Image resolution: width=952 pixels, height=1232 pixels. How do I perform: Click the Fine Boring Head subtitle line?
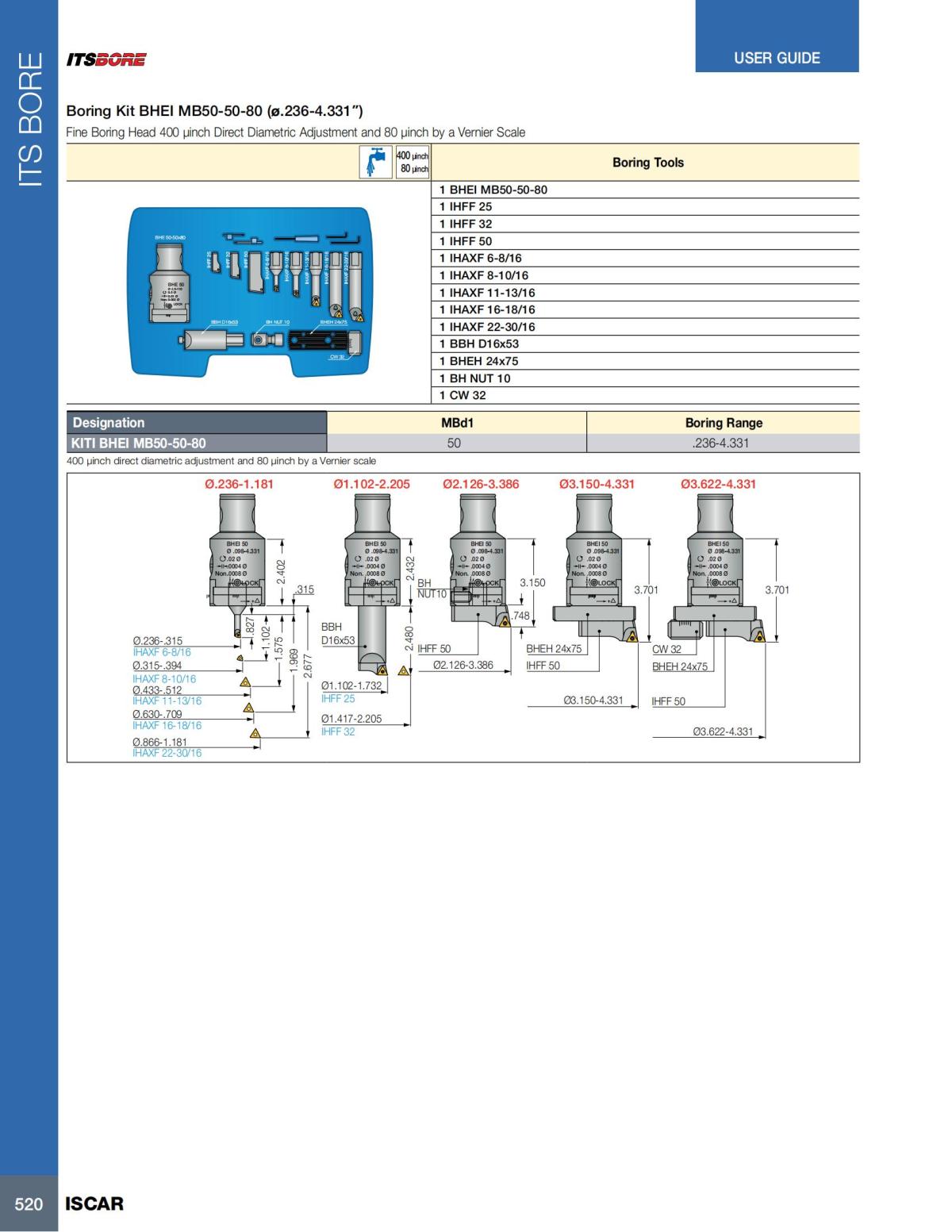click(x=296, y=132)
